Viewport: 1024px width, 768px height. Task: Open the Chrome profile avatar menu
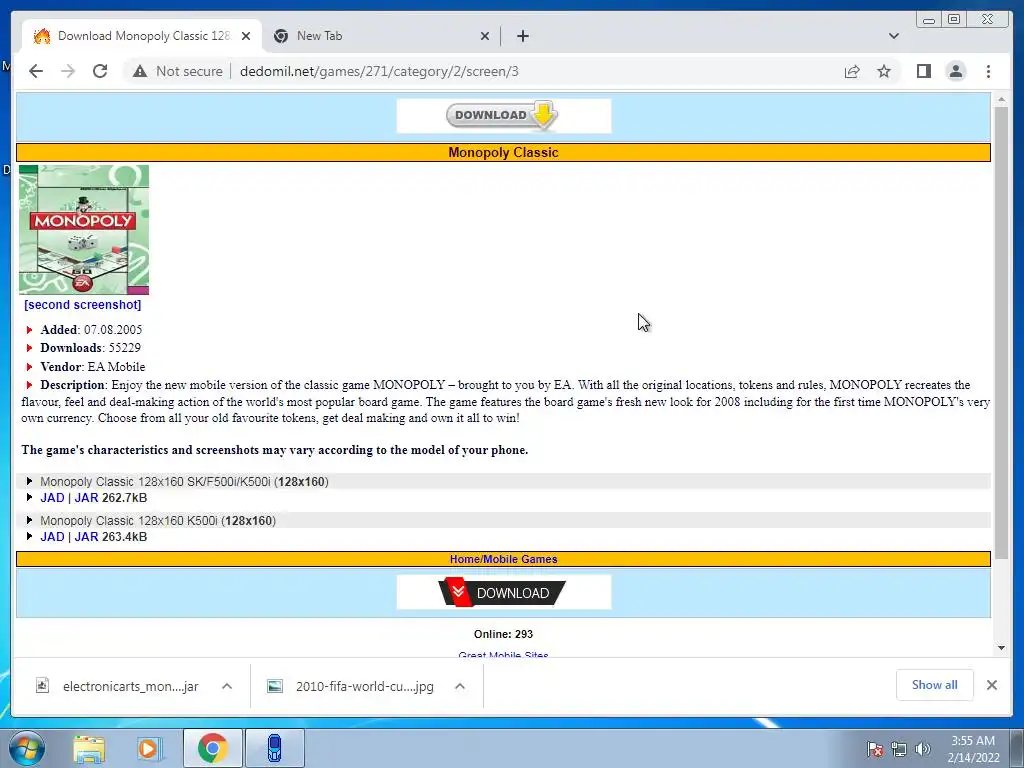point(956,71)
